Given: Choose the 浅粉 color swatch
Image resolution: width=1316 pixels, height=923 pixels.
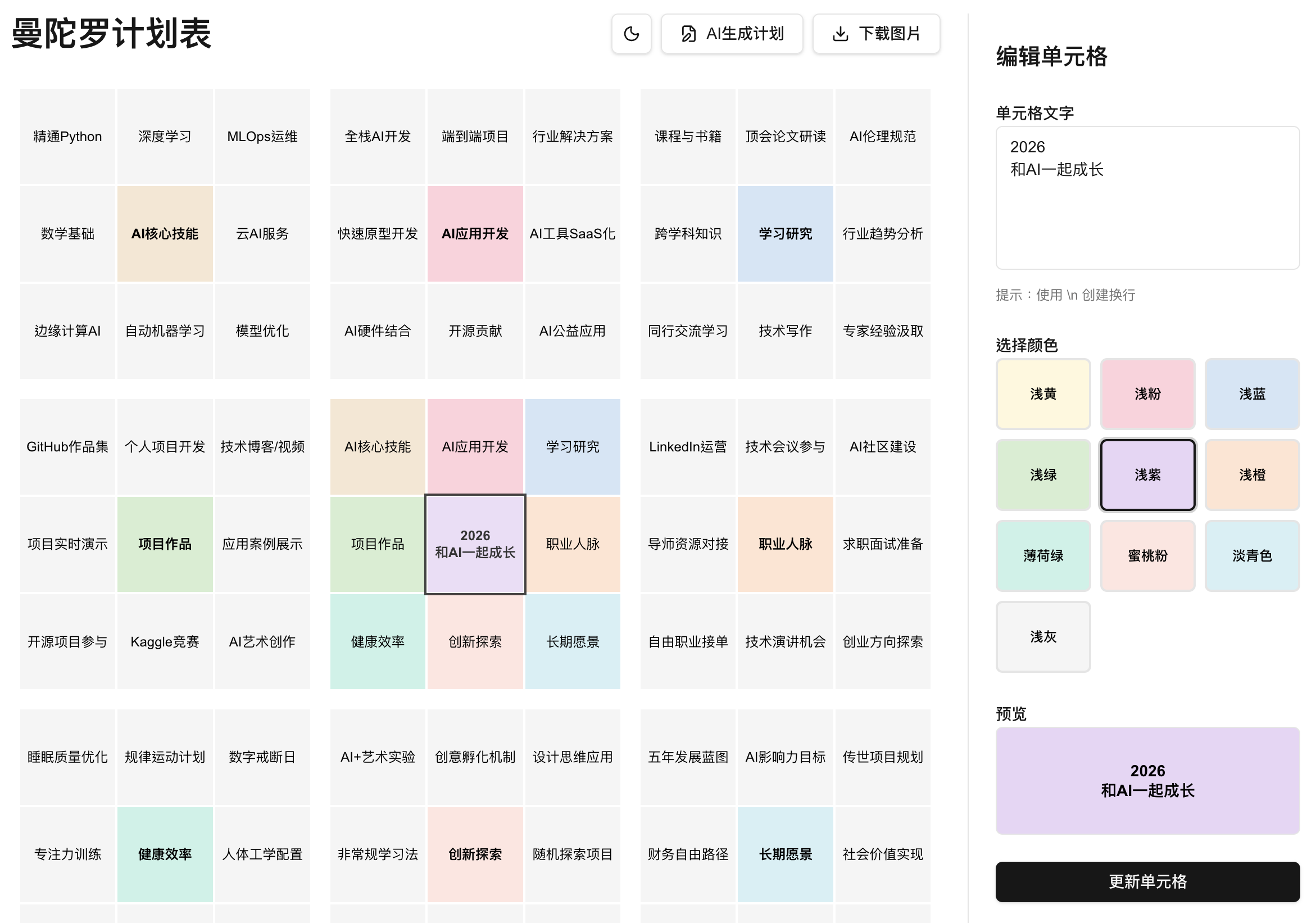Looking at the screenshot, I should (x=1147, y=394).
